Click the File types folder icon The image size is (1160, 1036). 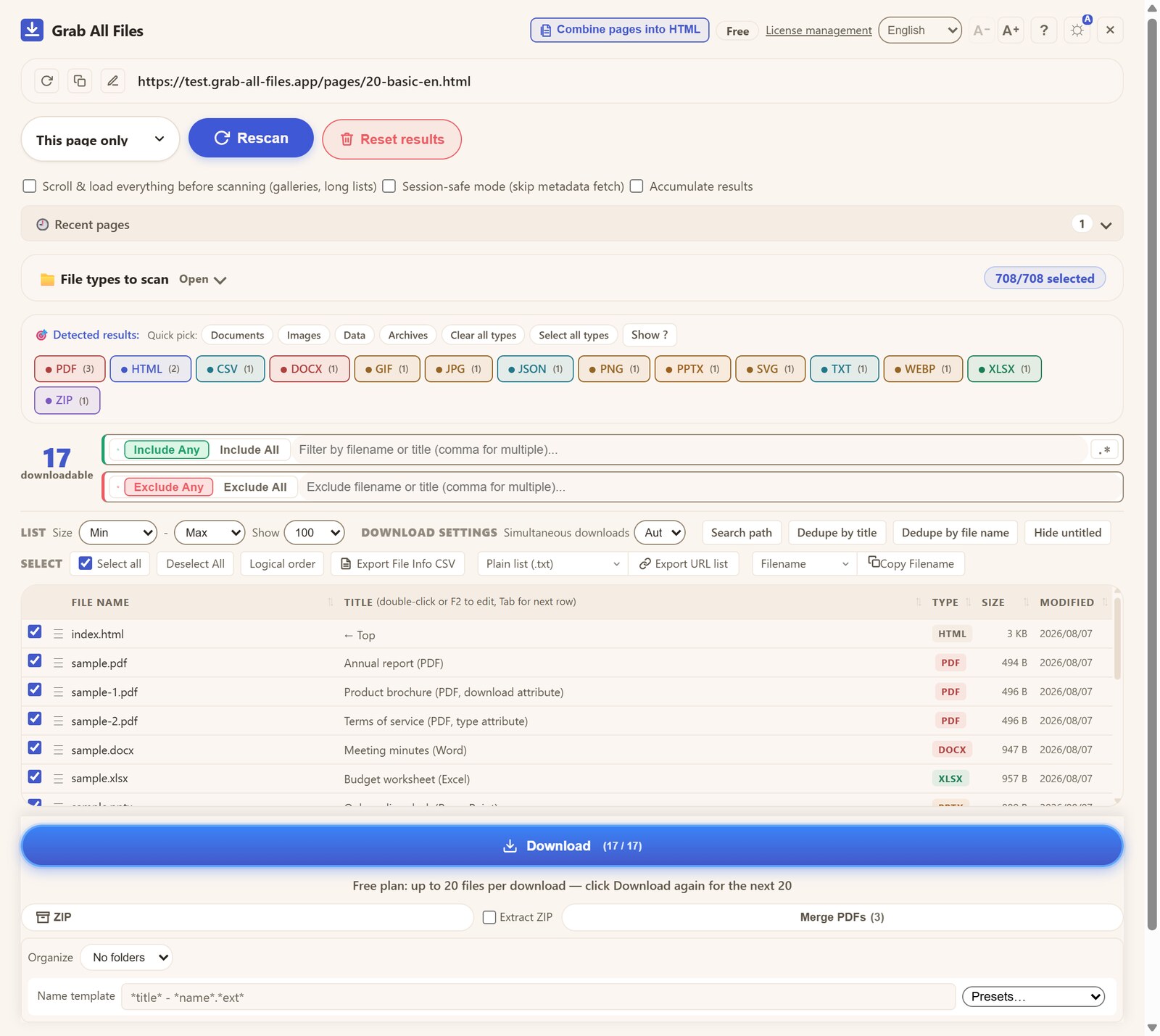47,279
